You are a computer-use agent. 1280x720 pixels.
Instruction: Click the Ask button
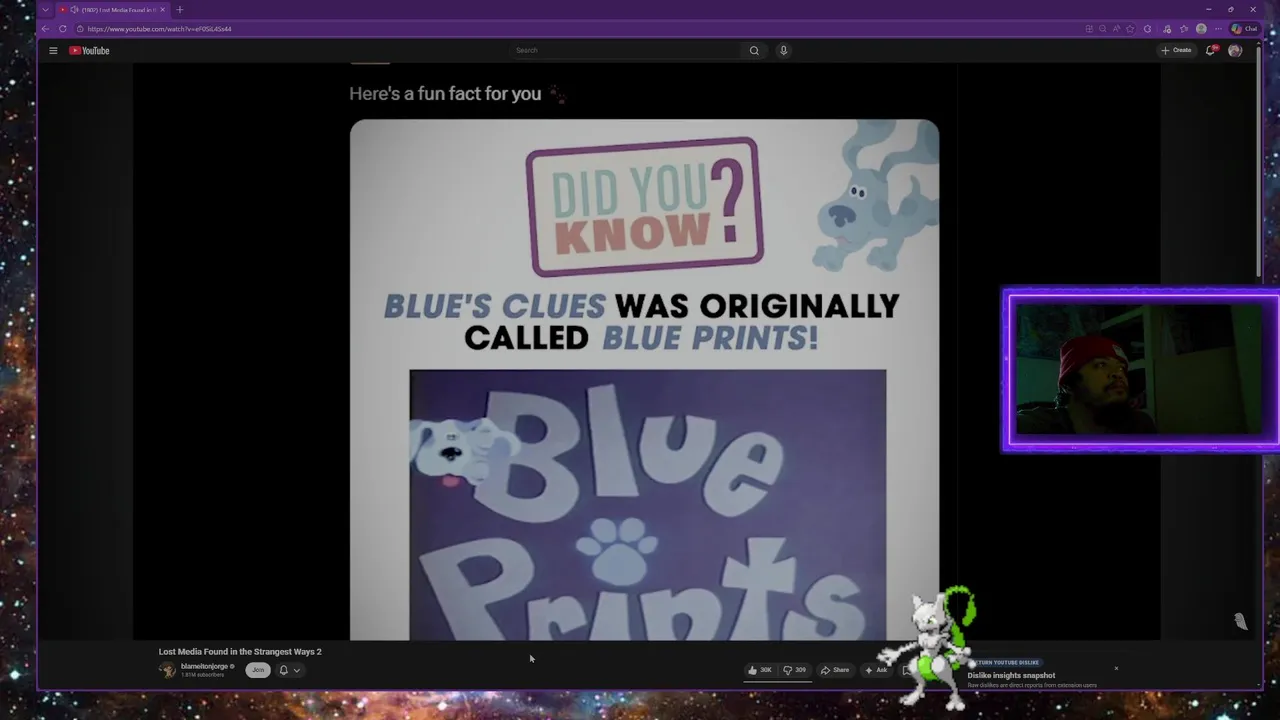click(x=876, y=670)
